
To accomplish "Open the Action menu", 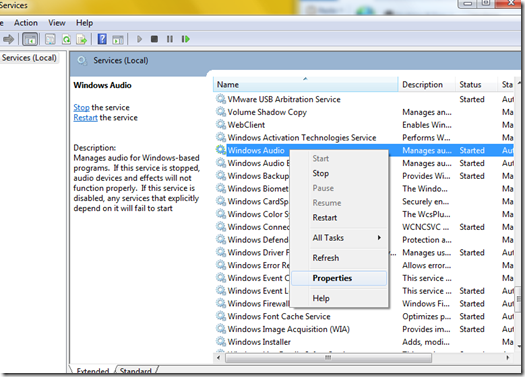I will [x=26, y=23].
